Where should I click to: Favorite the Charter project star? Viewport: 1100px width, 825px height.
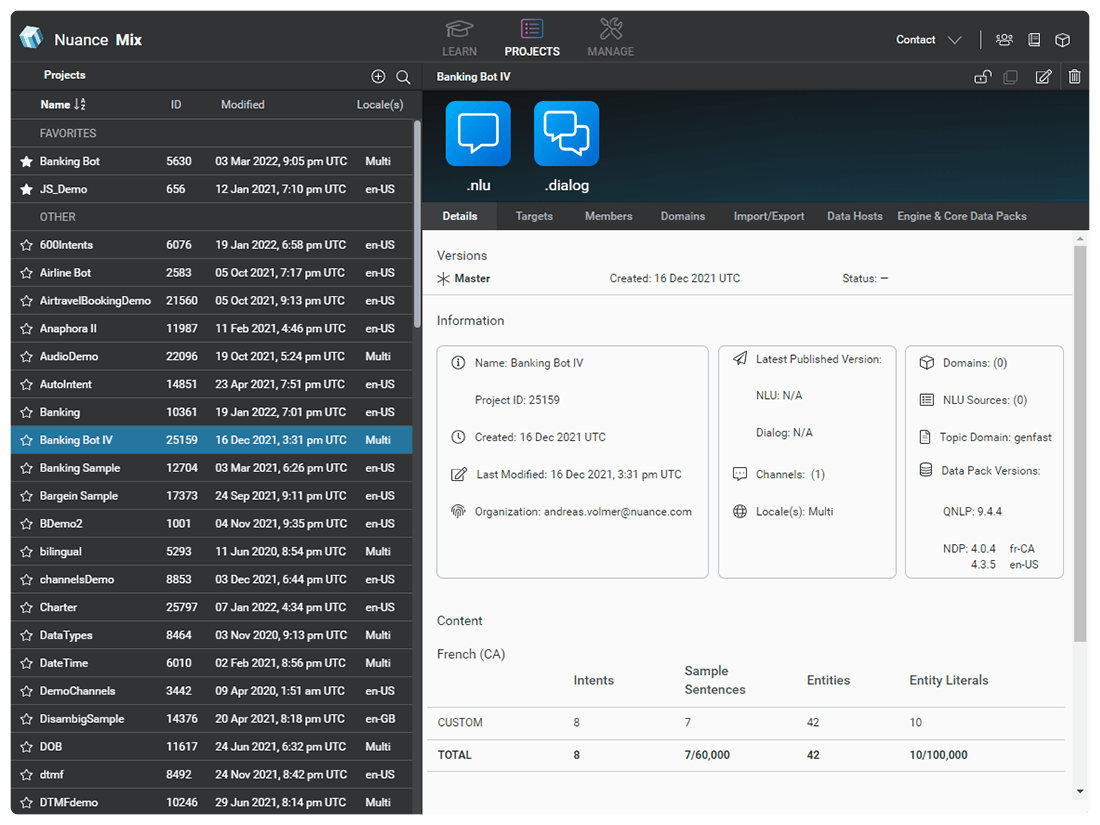pyautogui.click(x=27, y=608)
